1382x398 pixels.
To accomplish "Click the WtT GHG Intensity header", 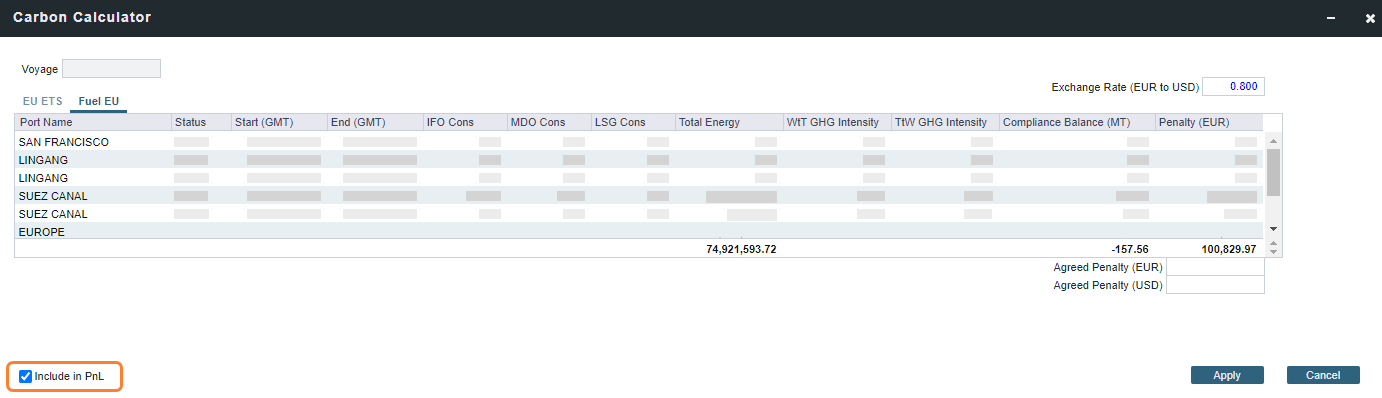I will click(837, 122).
